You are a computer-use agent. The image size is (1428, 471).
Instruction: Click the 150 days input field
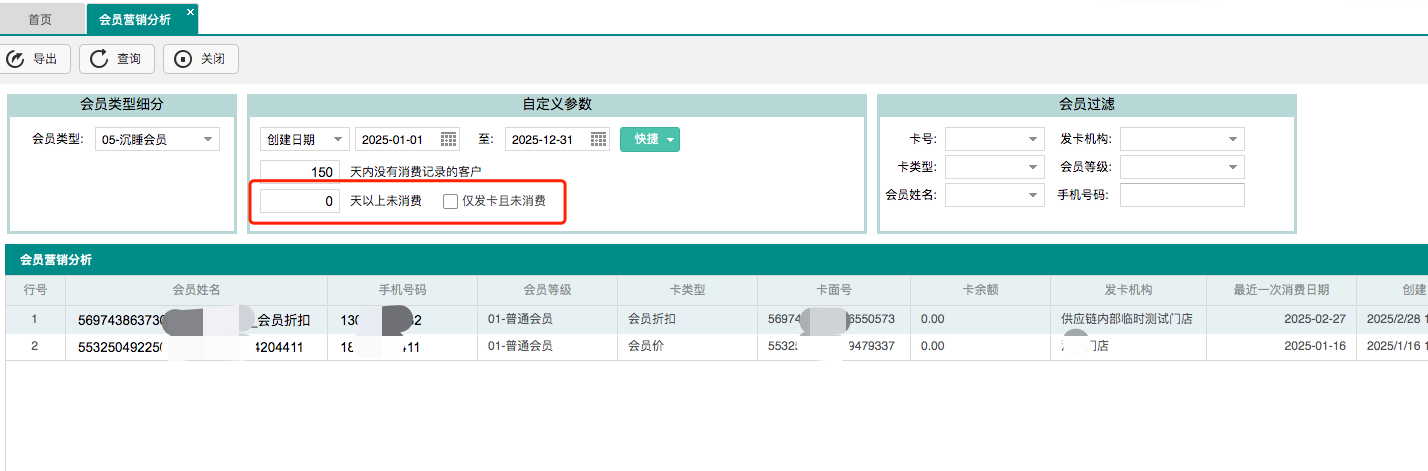[299, 172]
